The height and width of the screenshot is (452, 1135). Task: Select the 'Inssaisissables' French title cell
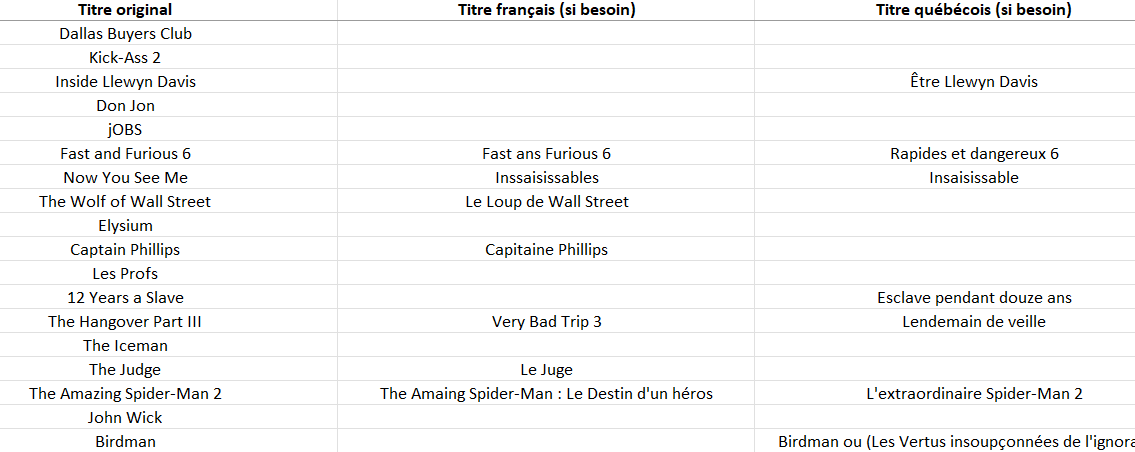547,177
